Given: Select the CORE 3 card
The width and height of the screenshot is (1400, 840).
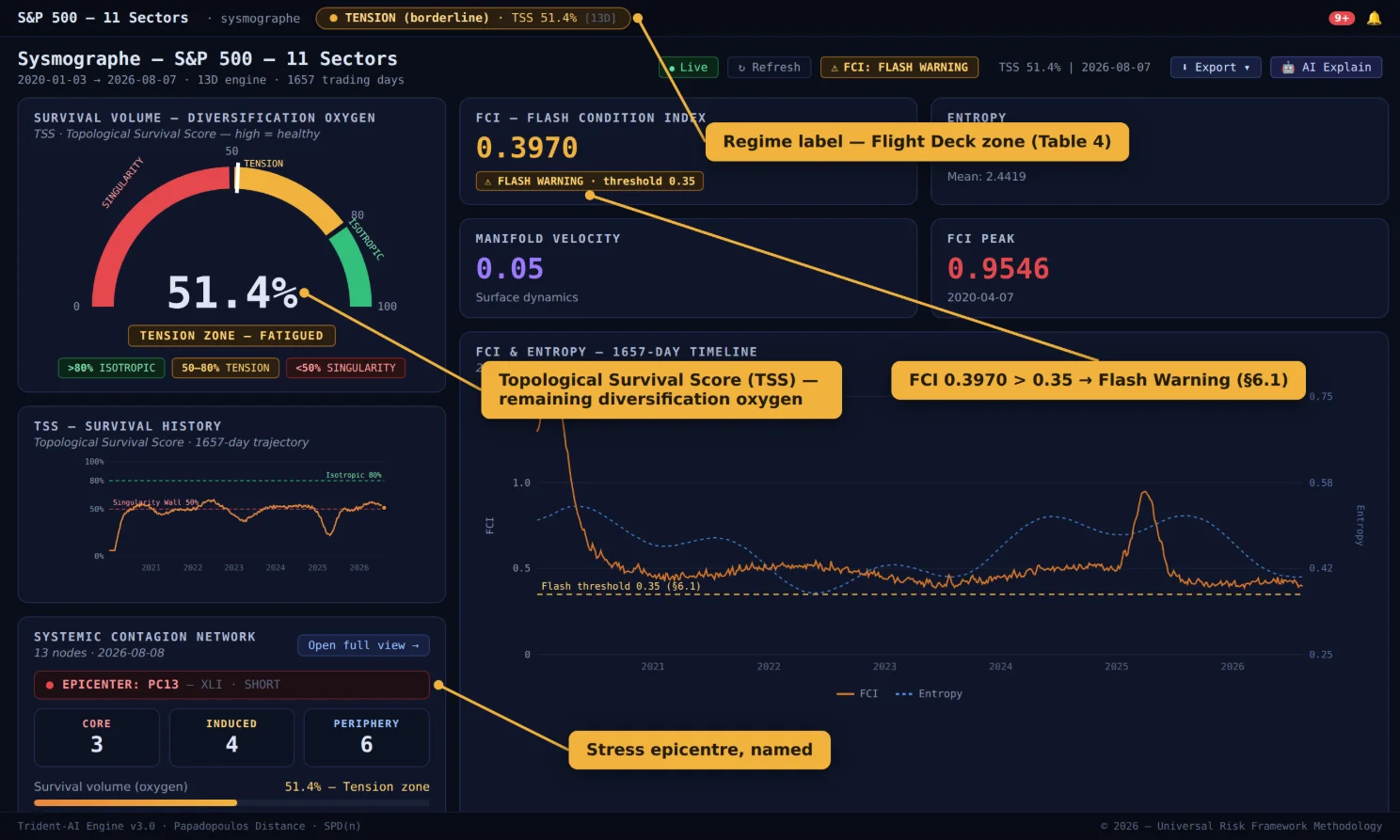Looking at the screenshot, I should [97, 737].
